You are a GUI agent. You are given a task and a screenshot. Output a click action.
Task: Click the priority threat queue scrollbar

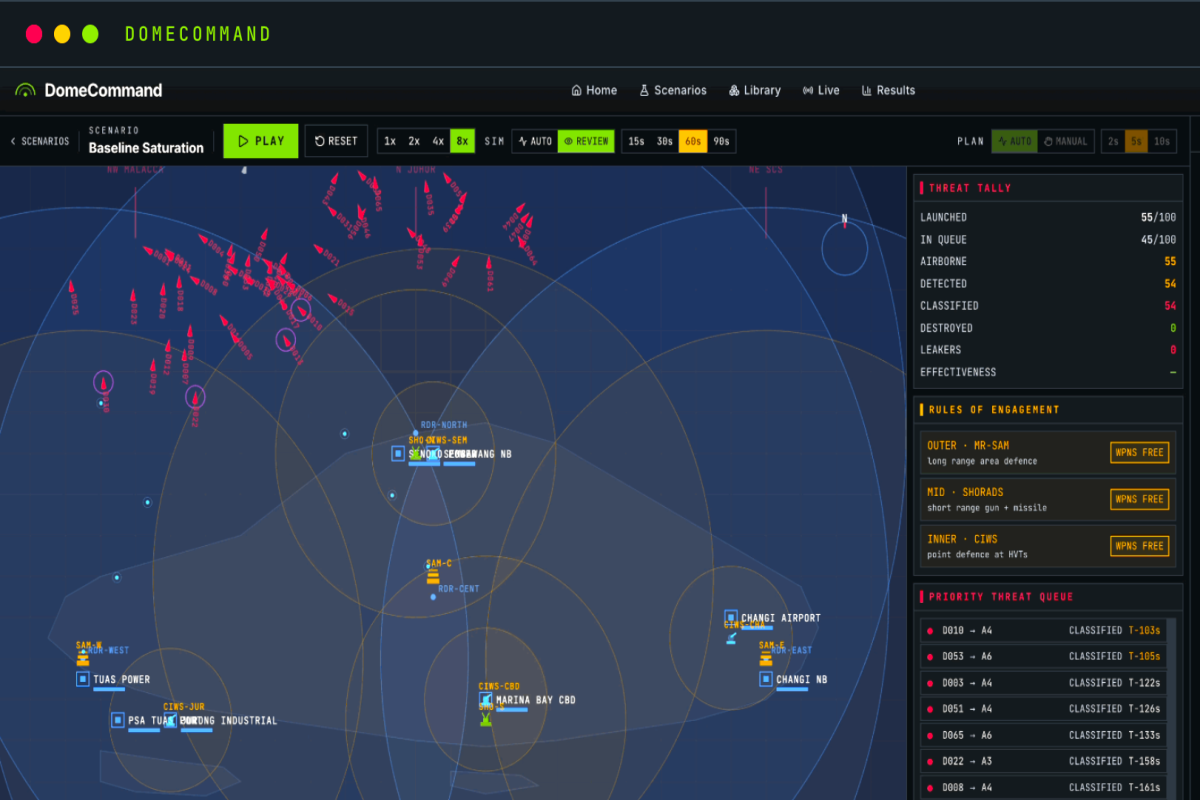pyautogui.click(x=1171, y=707)
